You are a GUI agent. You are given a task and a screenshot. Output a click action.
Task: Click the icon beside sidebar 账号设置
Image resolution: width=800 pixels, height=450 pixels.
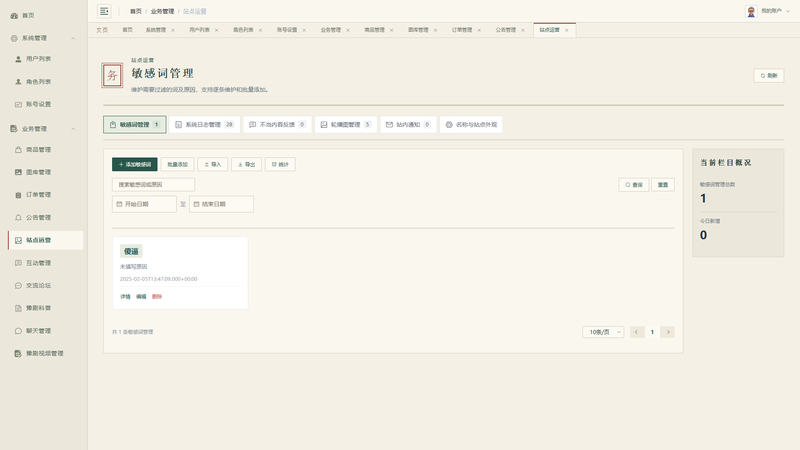[18, 105]
